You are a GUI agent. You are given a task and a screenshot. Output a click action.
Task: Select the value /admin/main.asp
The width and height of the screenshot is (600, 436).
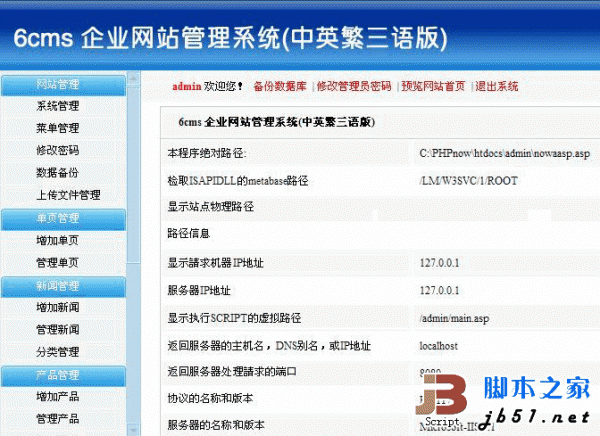454,318
